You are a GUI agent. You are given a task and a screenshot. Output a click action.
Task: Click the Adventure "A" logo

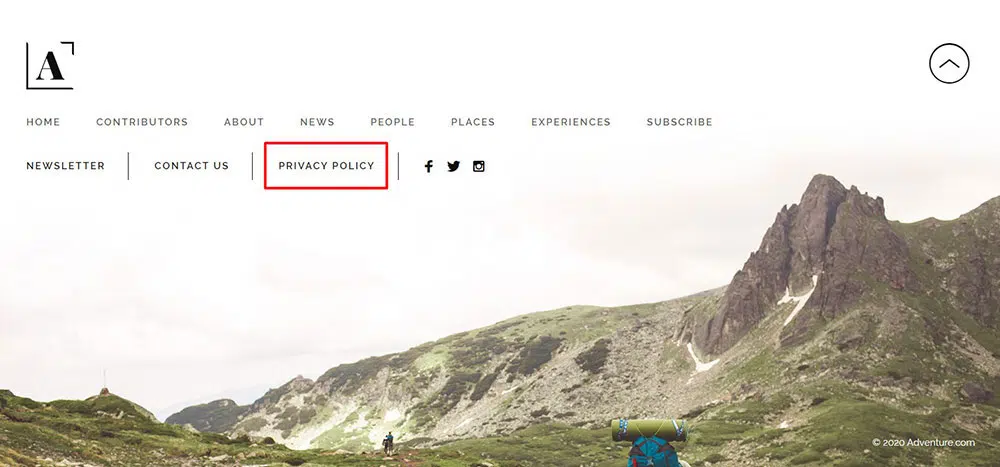(50, 66)
